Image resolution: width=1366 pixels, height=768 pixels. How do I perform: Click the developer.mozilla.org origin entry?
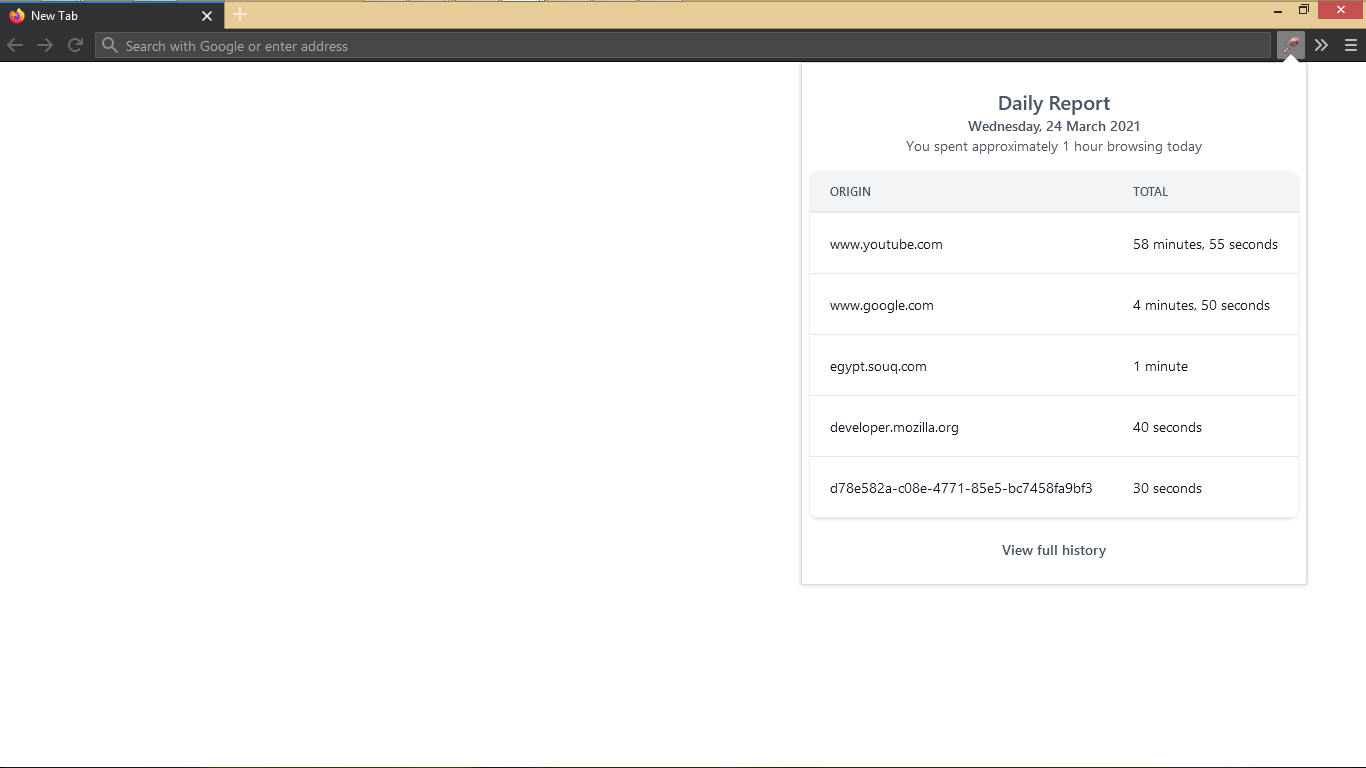[894, 428]
